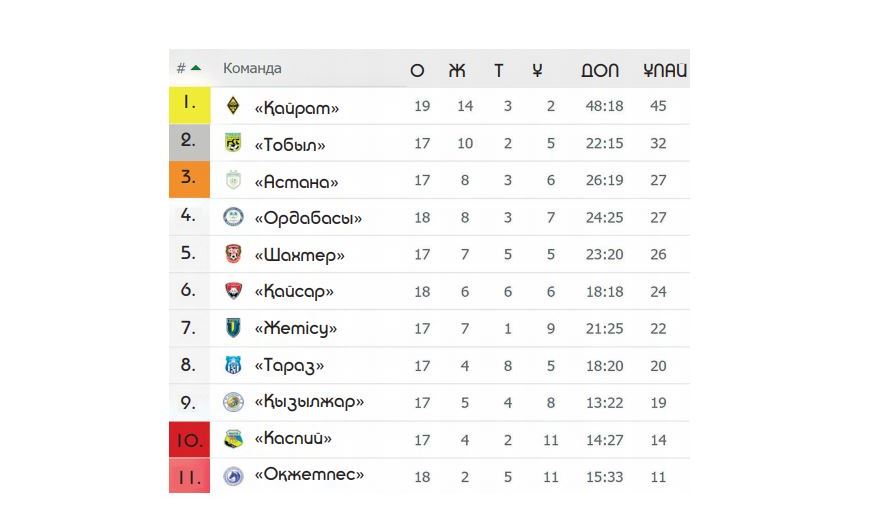
Task: Click the «Тараз» club logo icon
Action: 233,365
